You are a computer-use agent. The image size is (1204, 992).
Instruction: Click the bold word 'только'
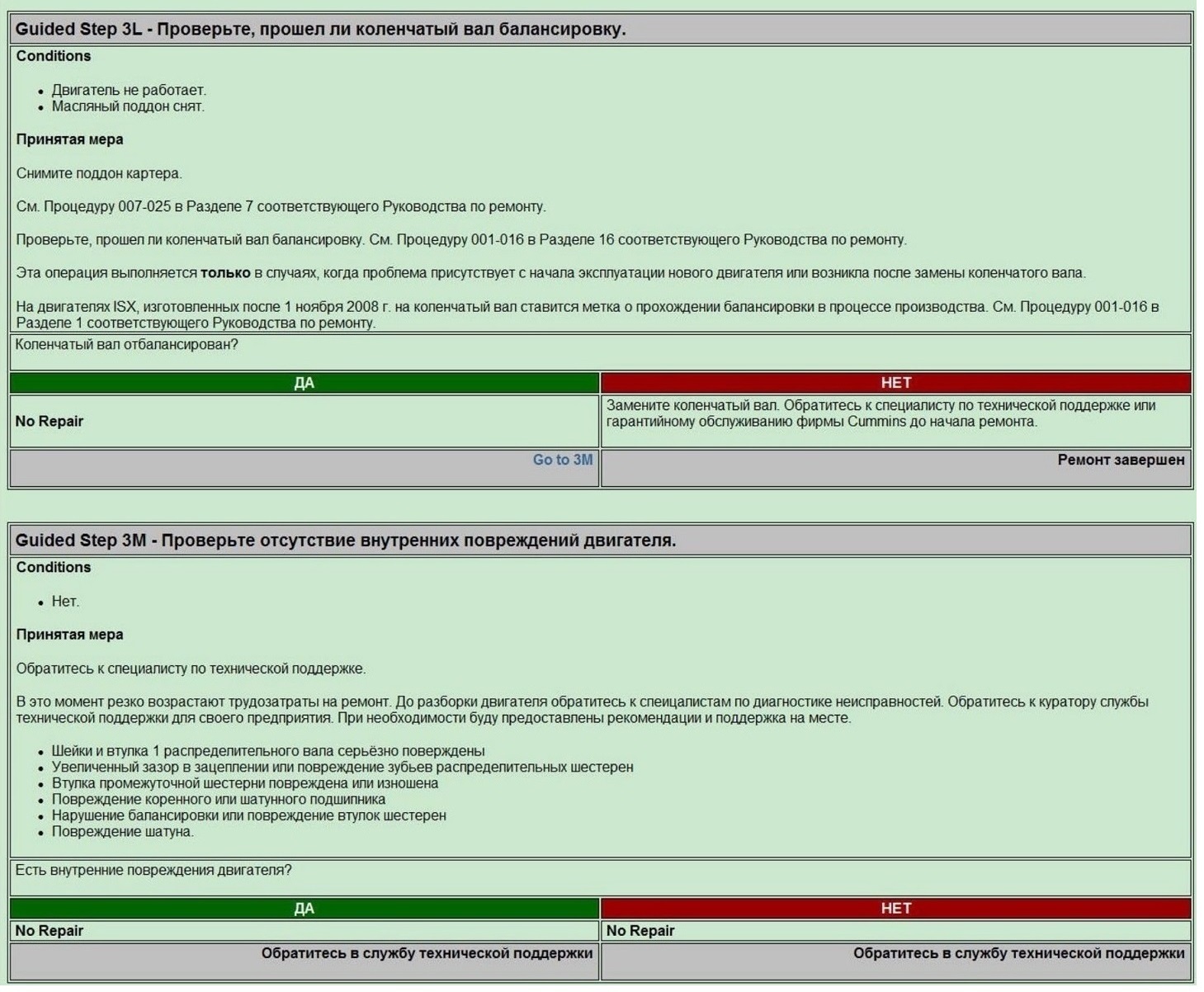click(x=225, y=273)
